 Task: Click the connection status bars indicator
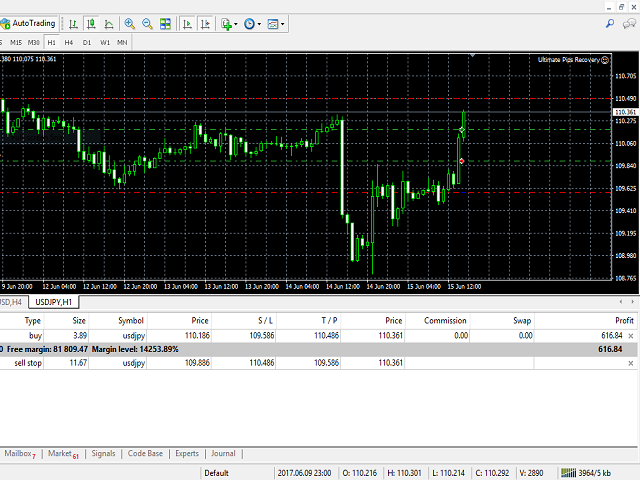tap(571, 473)
